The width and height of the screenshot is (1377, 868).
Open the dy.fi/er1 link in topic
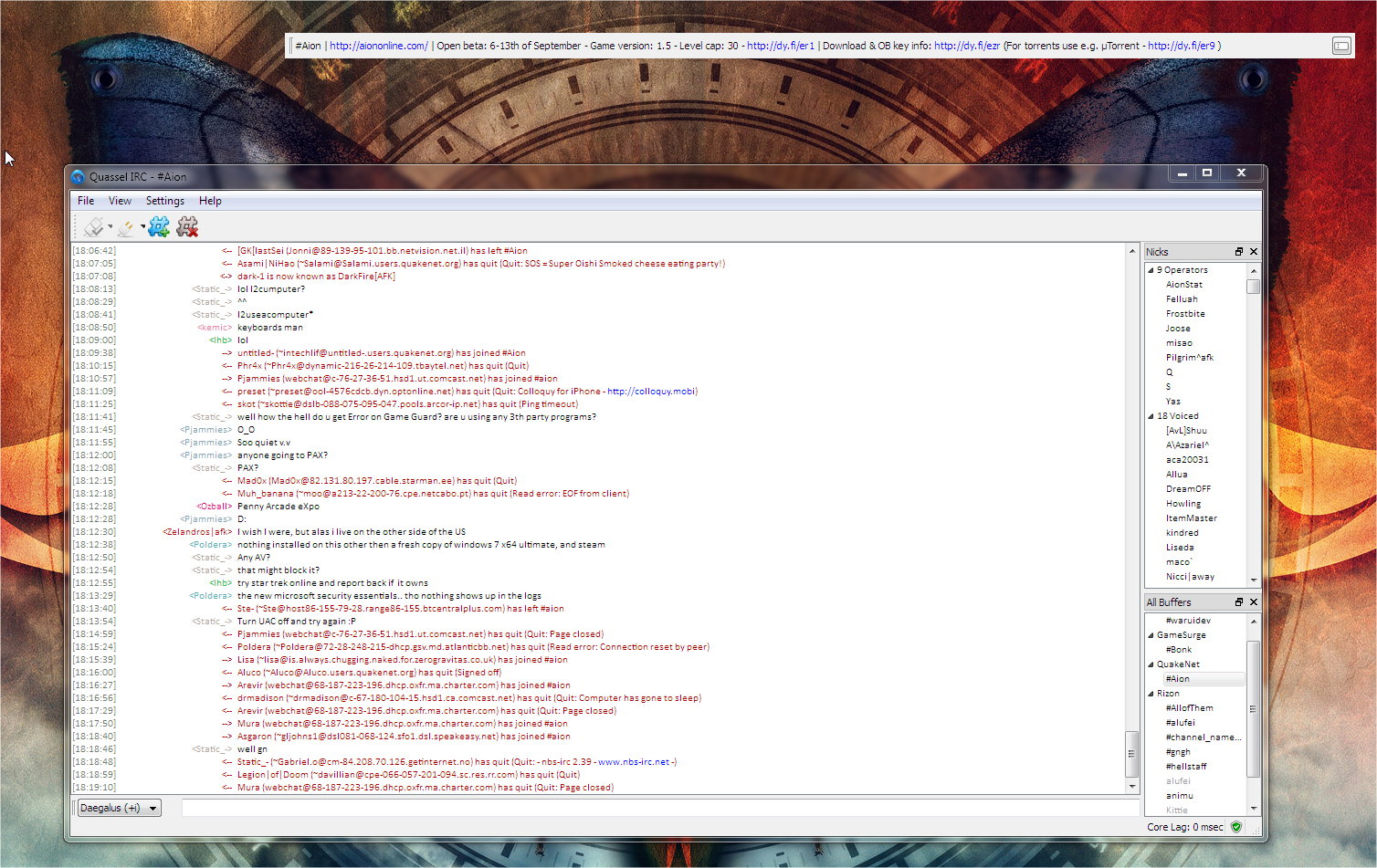(x=781, y=46)
